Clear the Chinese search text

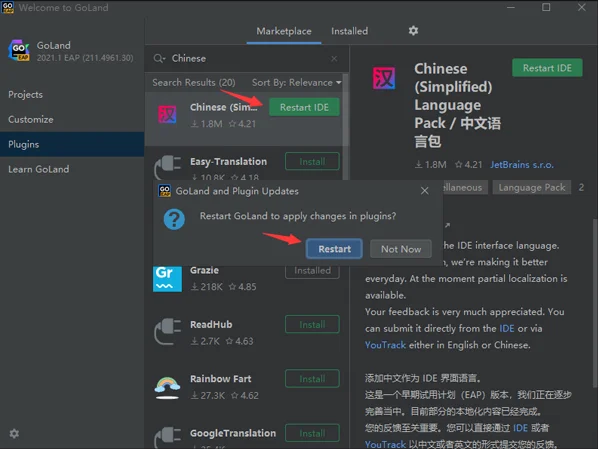click(x=334, y=58)
